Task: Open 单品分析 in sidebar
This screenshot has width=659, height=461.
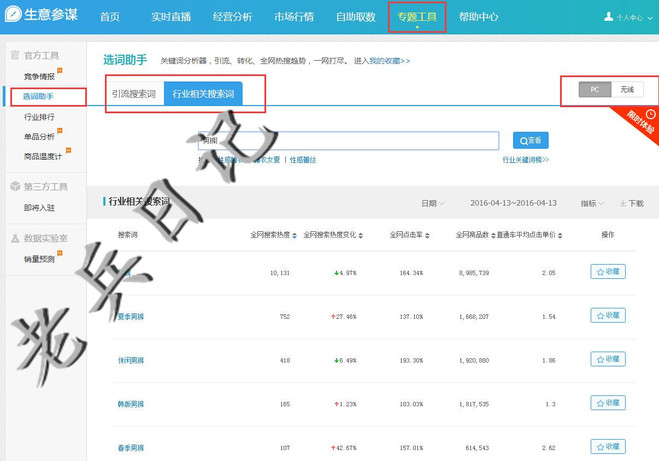Action: point(39,137)
